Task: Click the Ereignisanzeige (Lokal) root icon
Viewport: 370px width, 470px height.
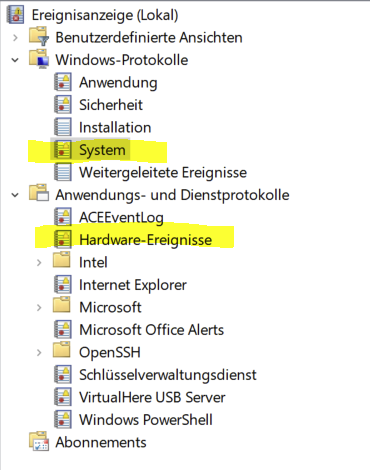Action: tap(15, 15)
